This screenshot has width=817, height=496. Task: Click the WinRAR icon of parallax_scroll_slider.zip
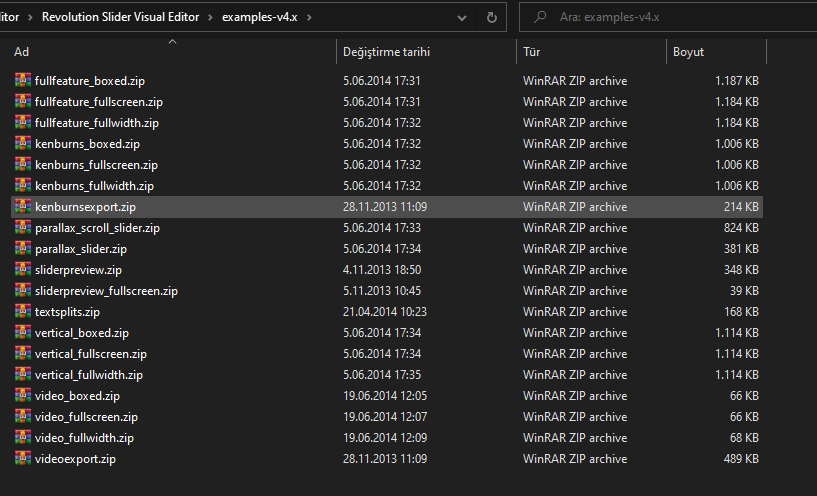point(22,227)
